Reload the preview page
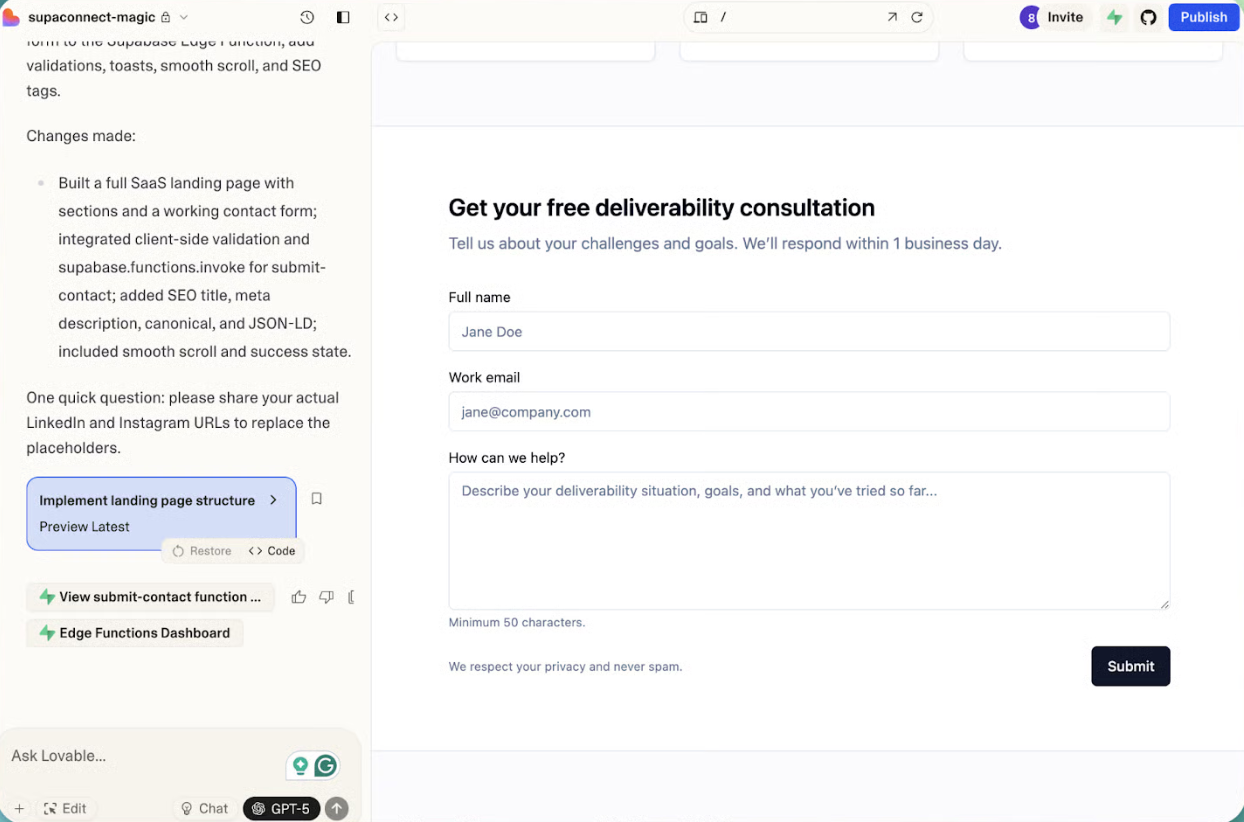 [916, 17]
